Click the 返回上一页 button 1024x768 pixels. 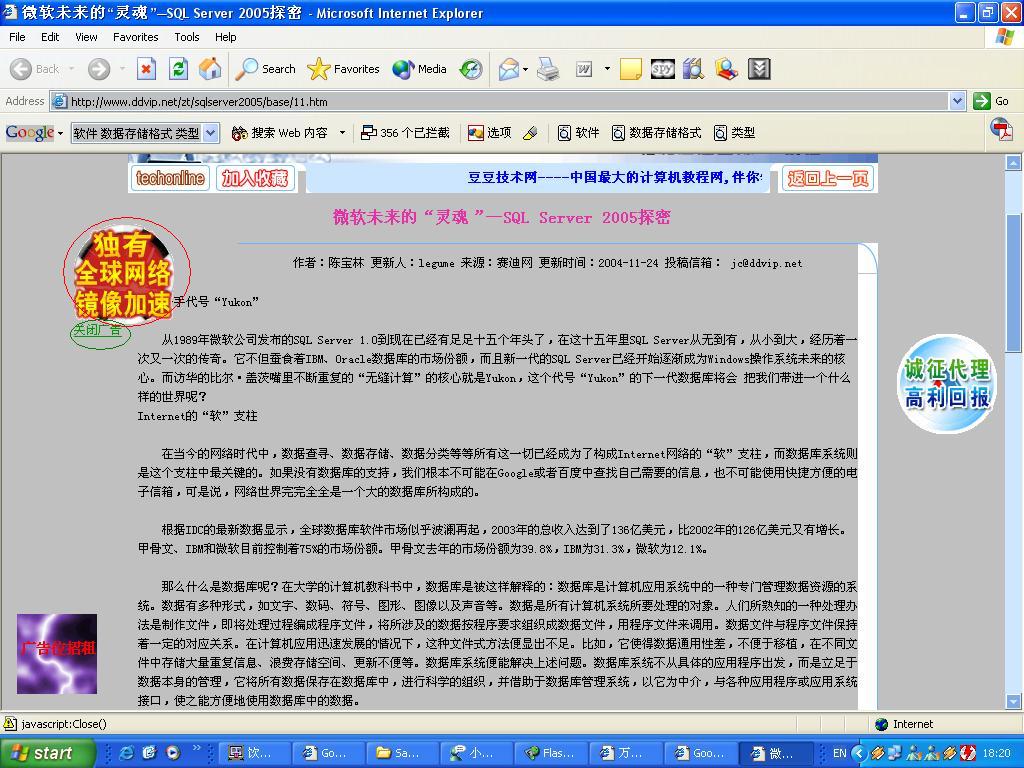click(x=827, y=178)
